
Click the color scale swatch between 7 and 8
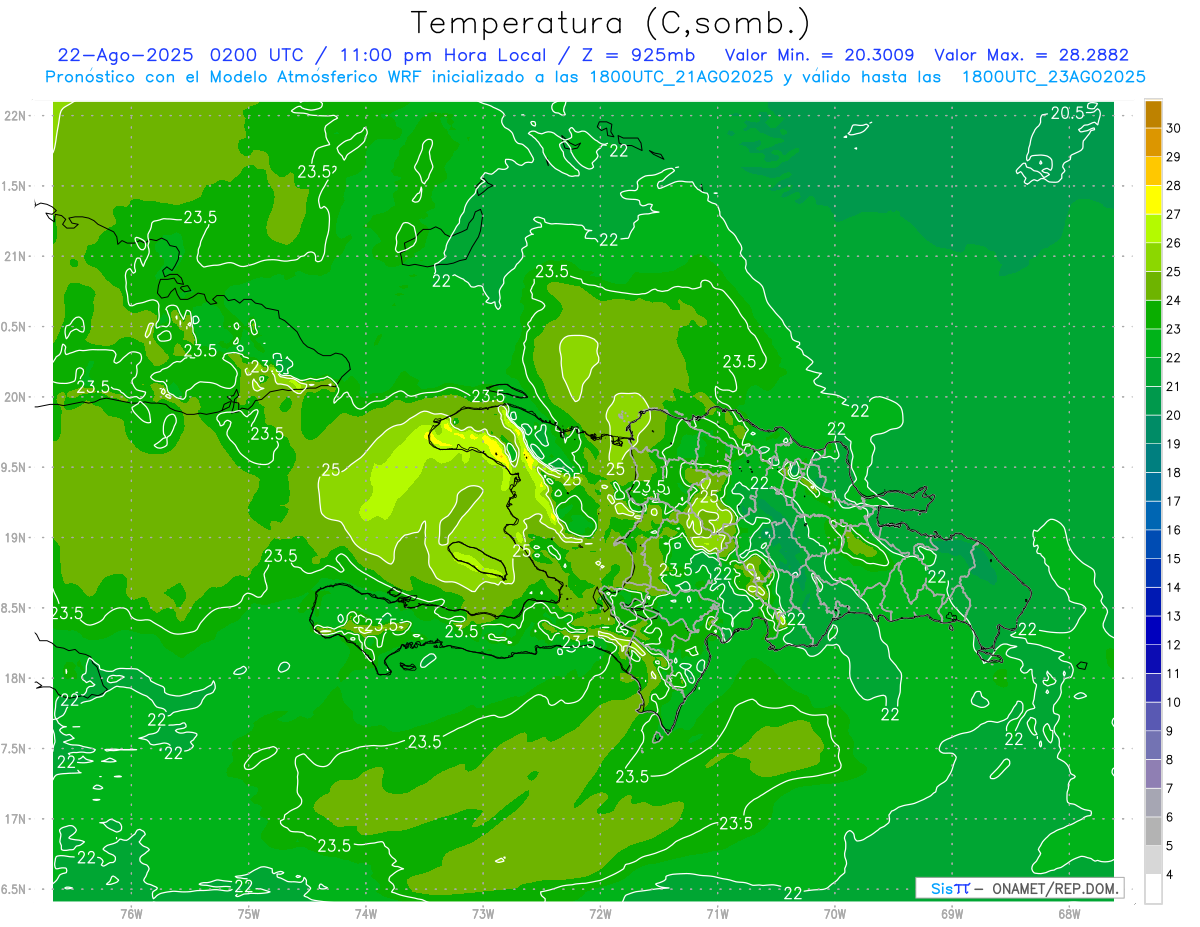[x=1153, y=774]
